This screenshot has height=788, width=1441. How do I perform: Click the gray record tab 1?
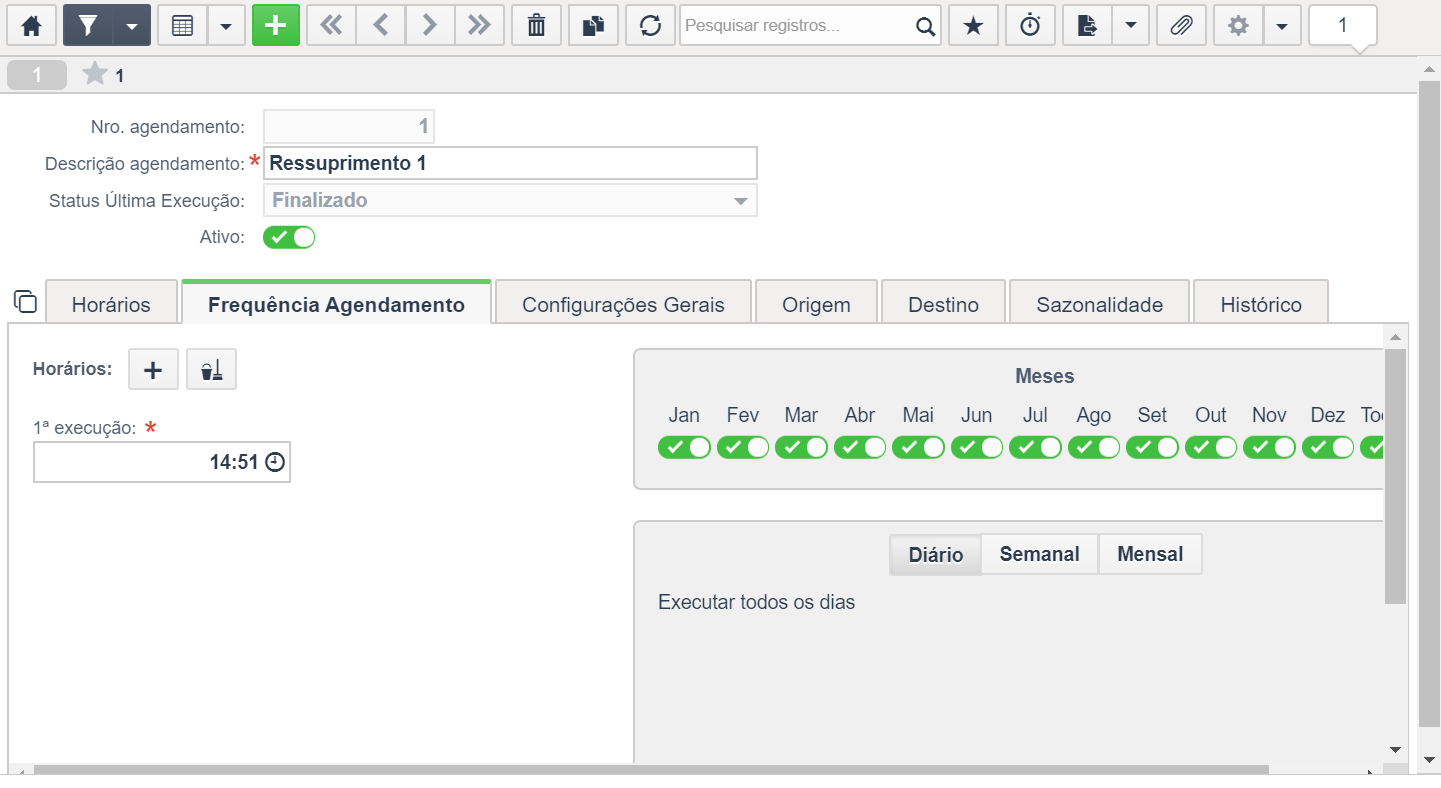point(37,75)
